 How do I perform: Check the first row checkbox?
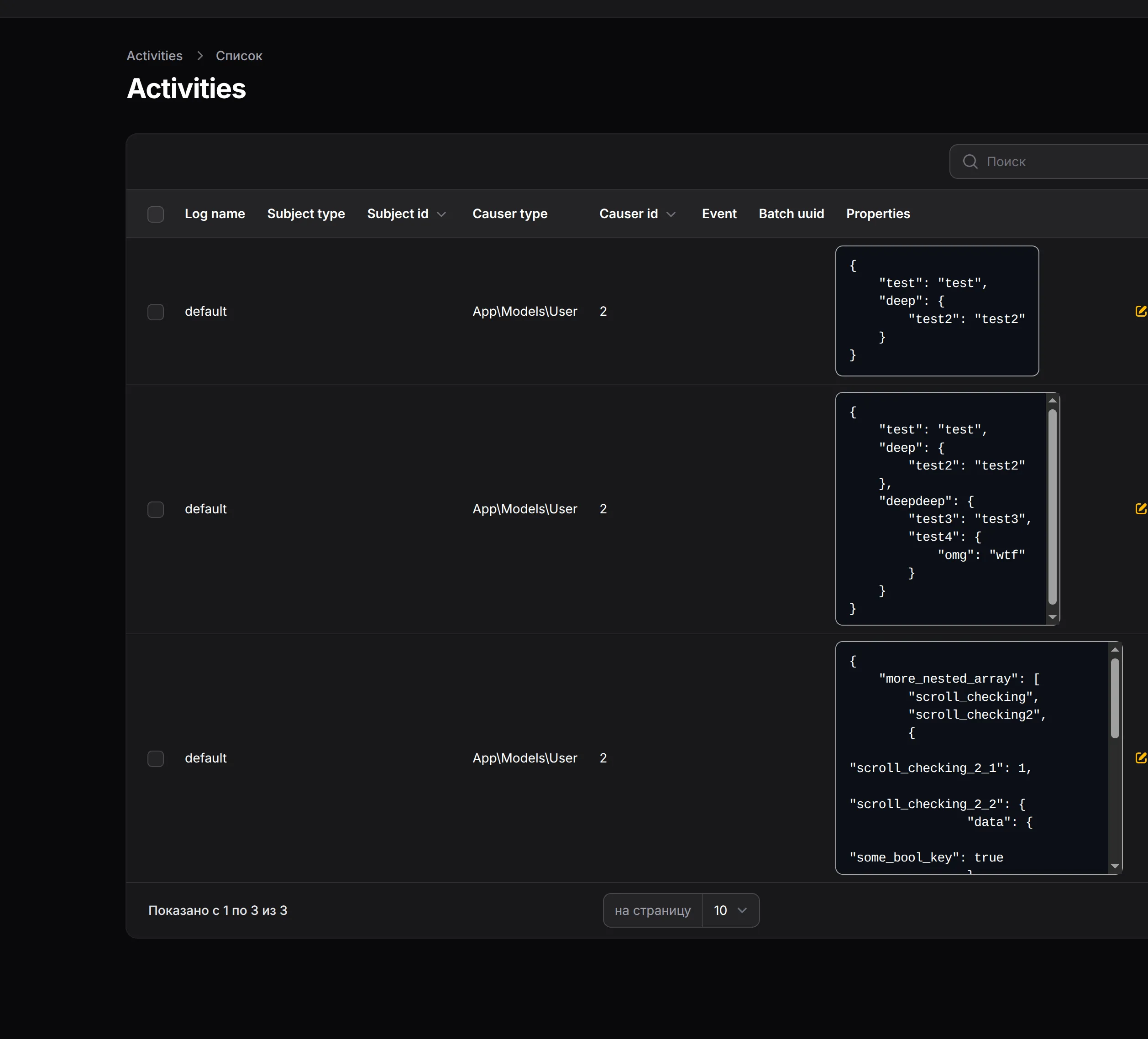point(156,312)
